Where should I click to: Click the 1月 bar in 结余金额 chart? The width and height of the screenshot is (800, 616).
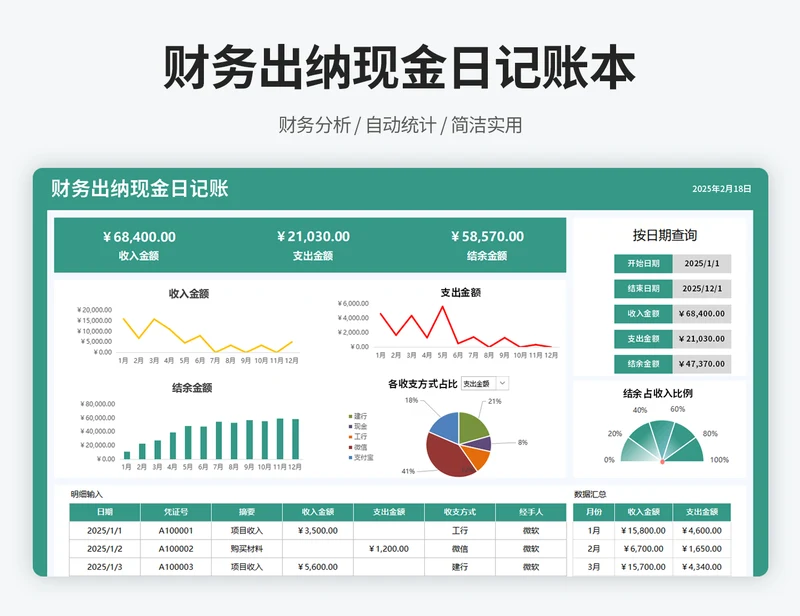(127, 456)
